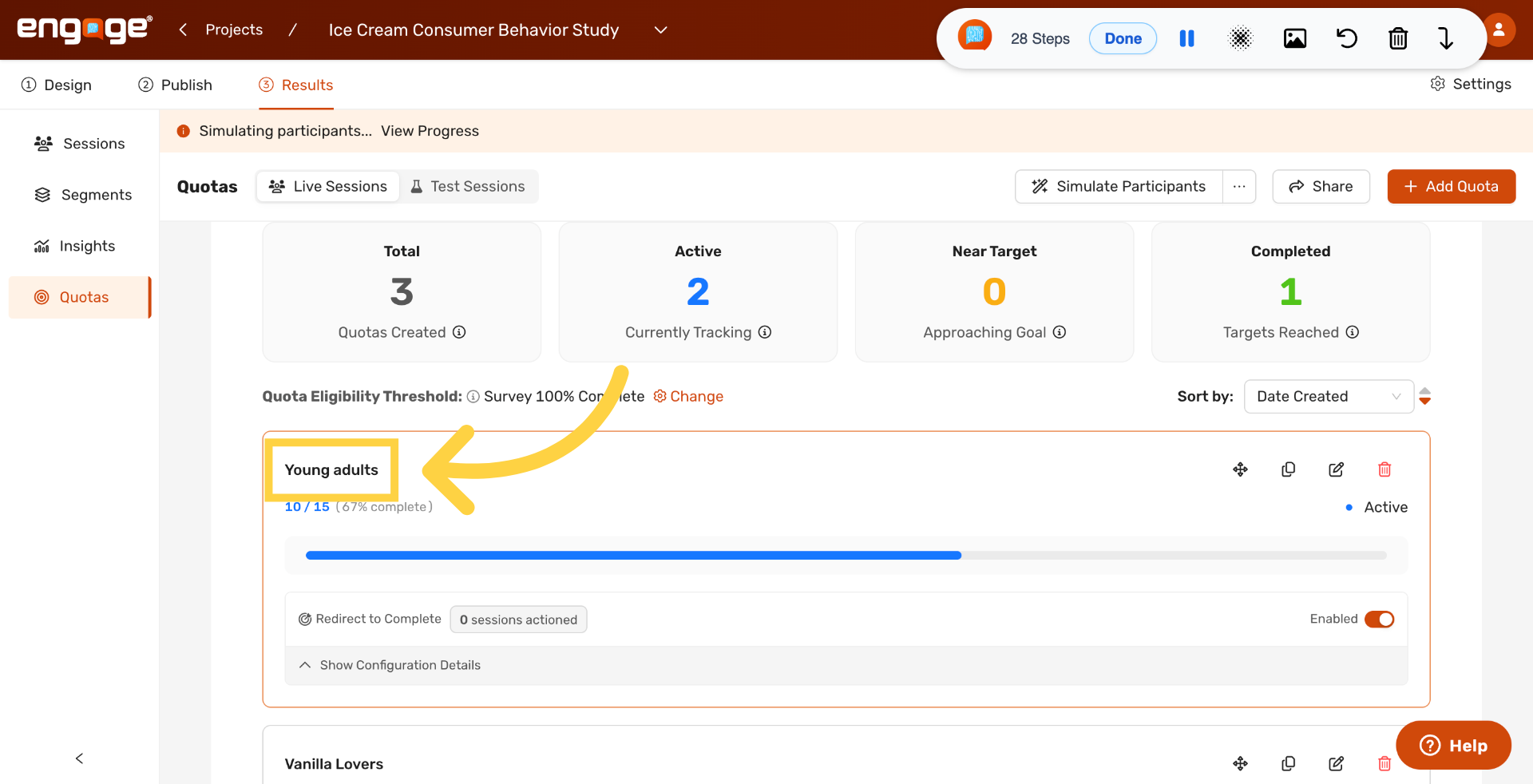
Task: Toggle the sort direction arrows
Action: [1425, 397]
